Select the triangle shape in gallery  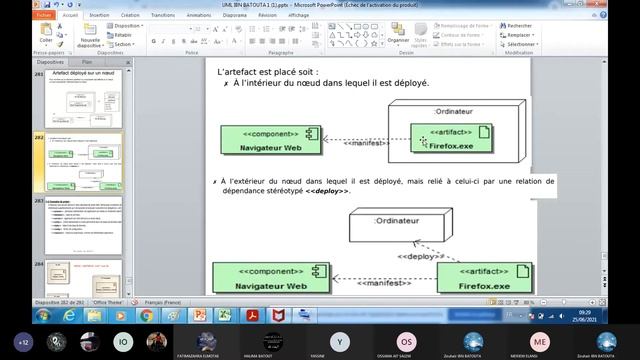pyautogui.click(x=332, y=35)
